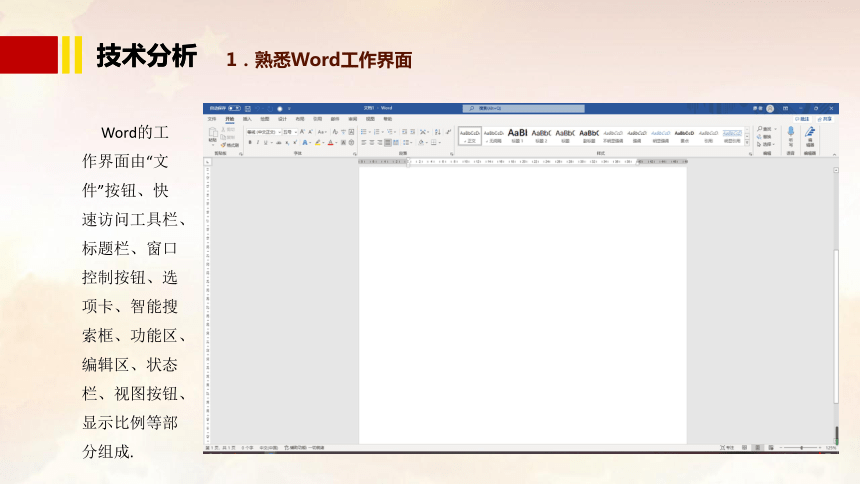Image resolution: width=860 pixels, height=484 pixels.
Task: Toggle Subscript formatting
Action: click(x=287, y=143)
